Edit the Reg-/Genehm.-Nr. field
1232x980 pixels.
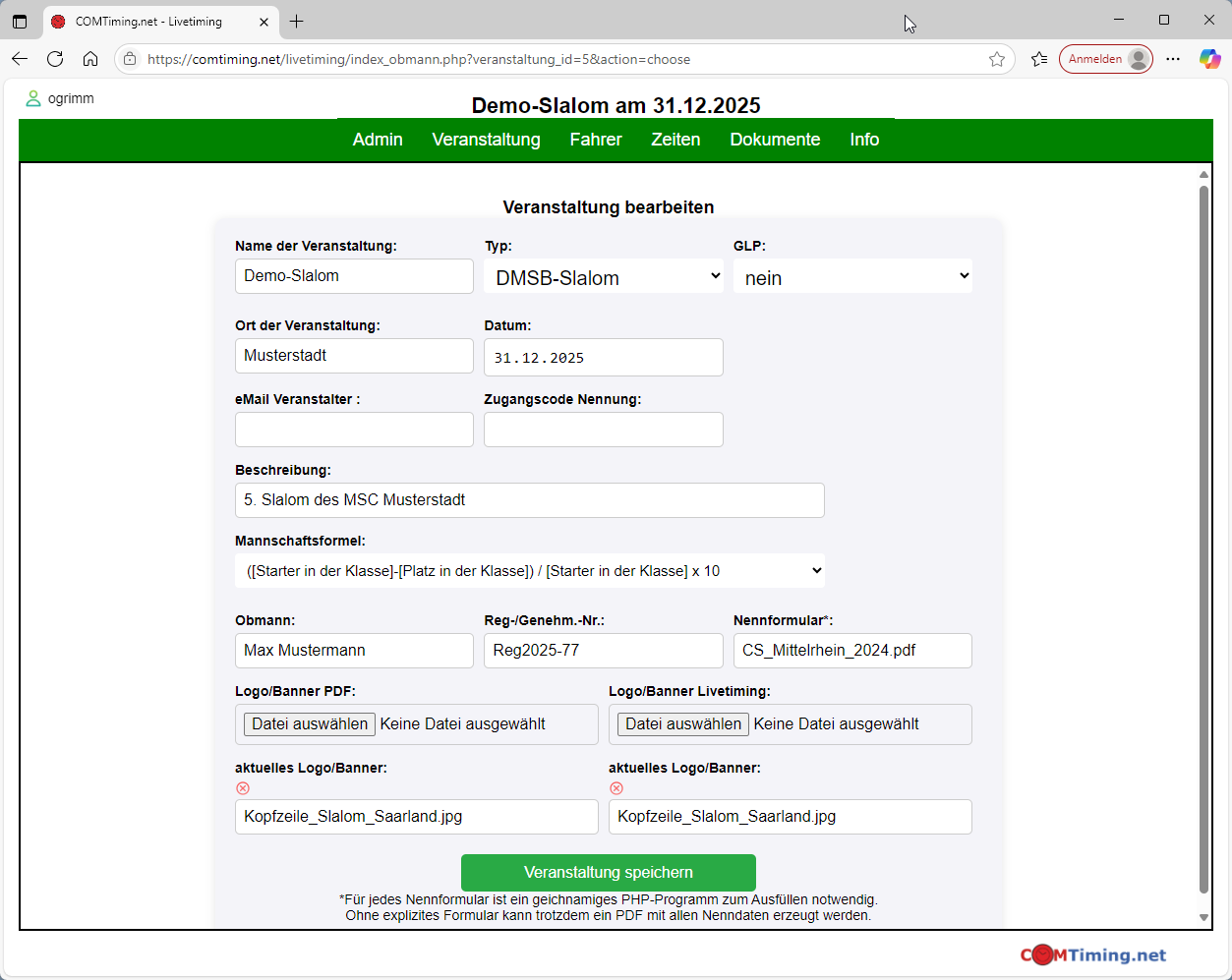(604, 651)
